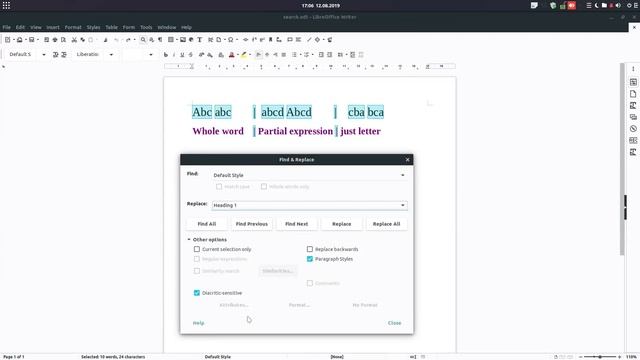Open the Tools menu
The height and width of the screenshot is (360, 640).
(146, 27)
